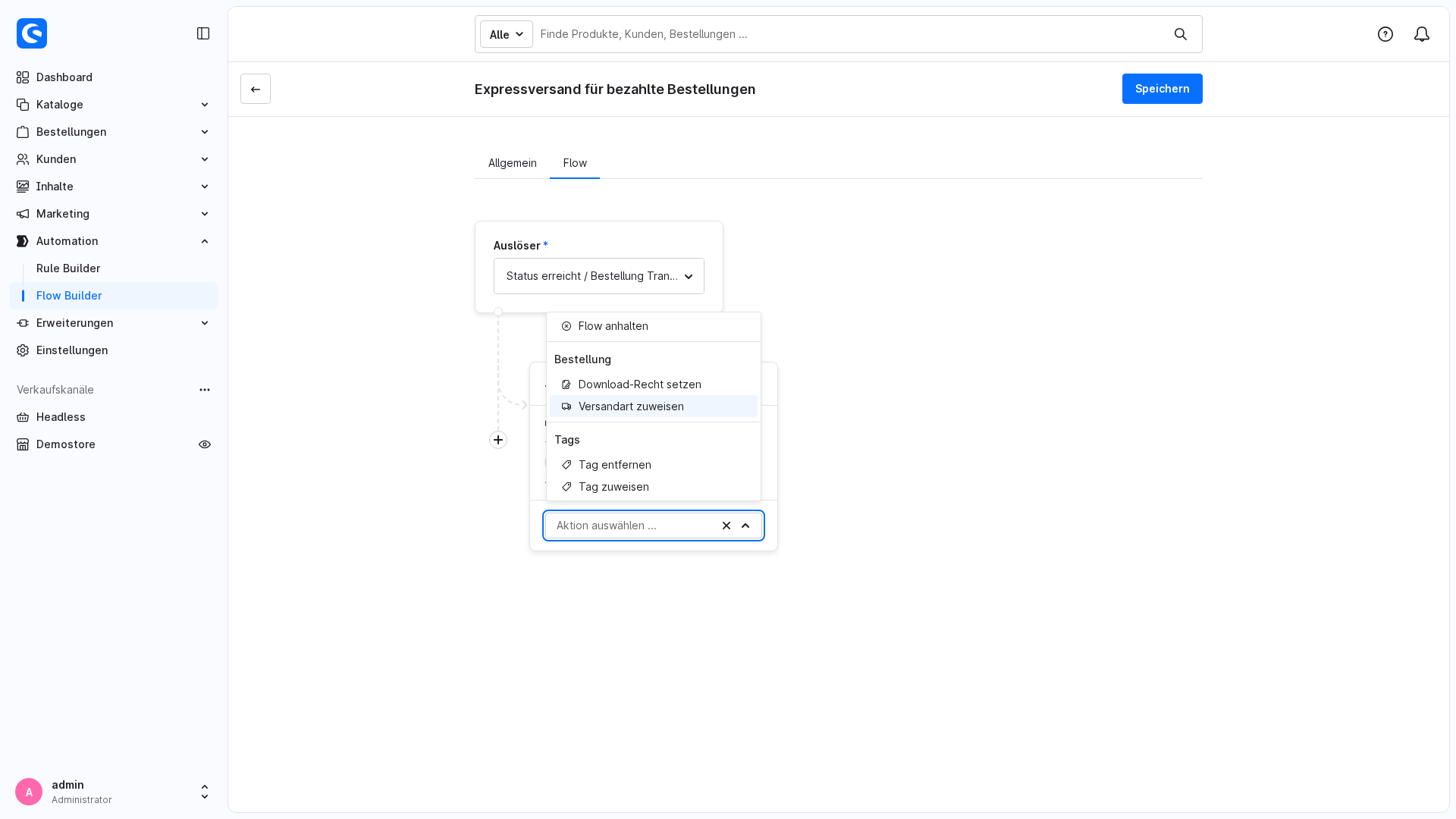Click the Shopware logo icon

[x=32, y=33]
